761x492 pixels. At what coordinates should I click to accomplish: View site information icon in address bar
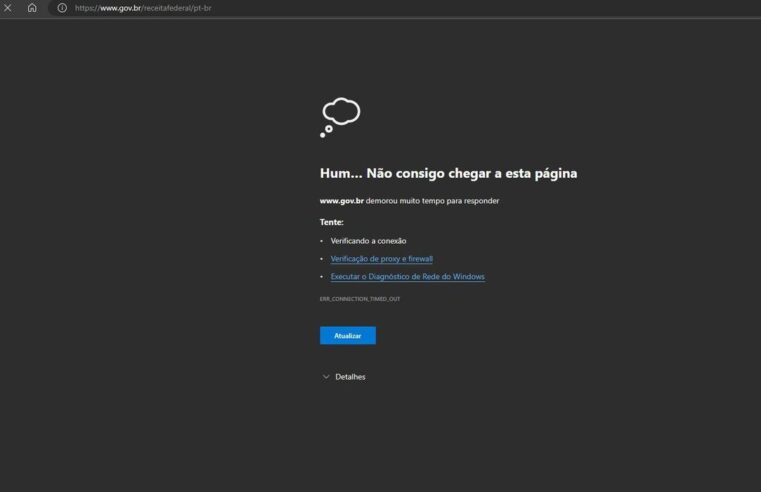[62, 8]
